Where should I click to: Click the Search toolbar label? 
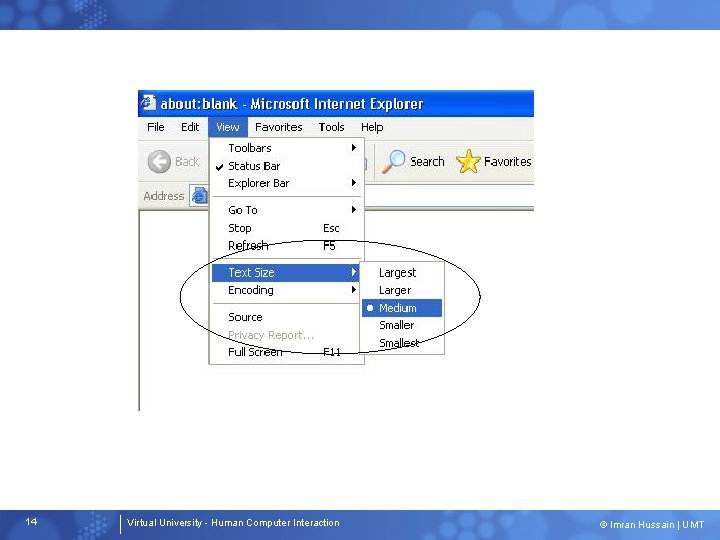coord(427,162)
